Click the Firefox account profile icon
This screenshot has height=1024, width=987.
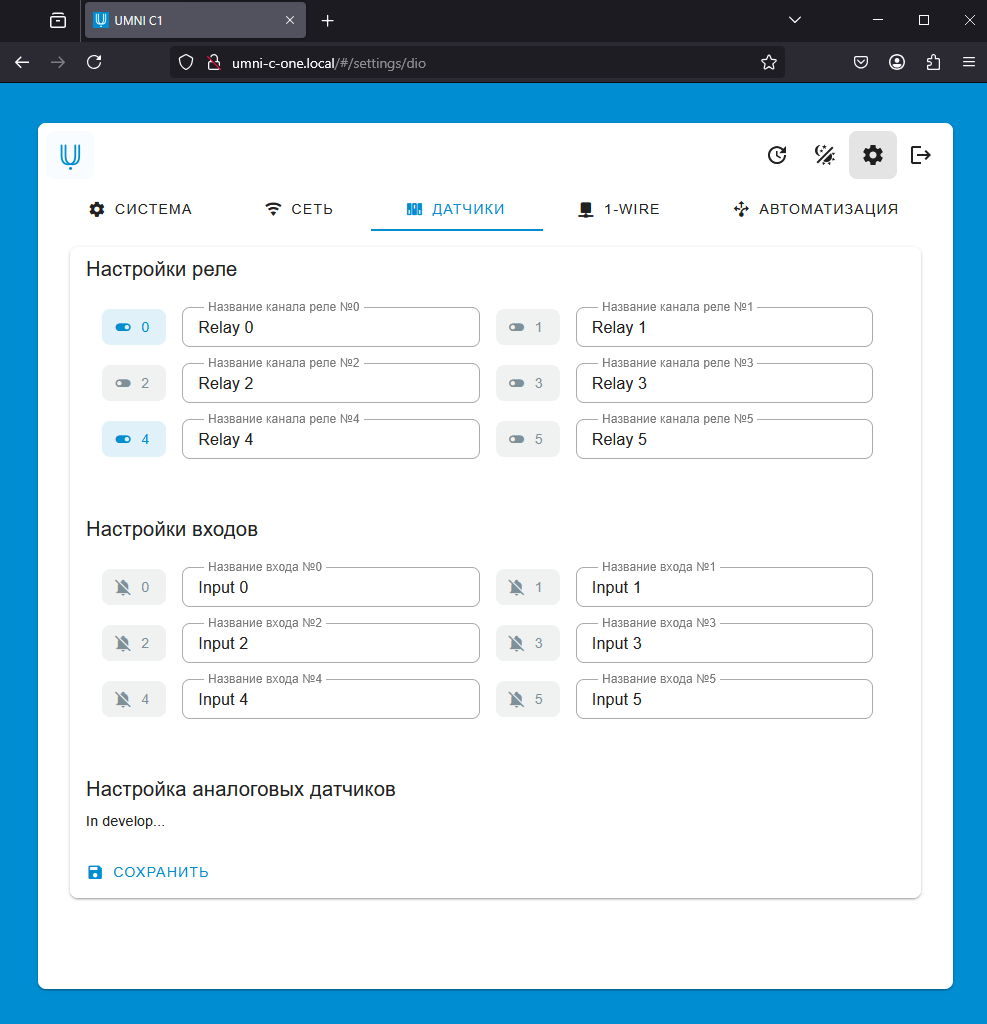point(897,62)
